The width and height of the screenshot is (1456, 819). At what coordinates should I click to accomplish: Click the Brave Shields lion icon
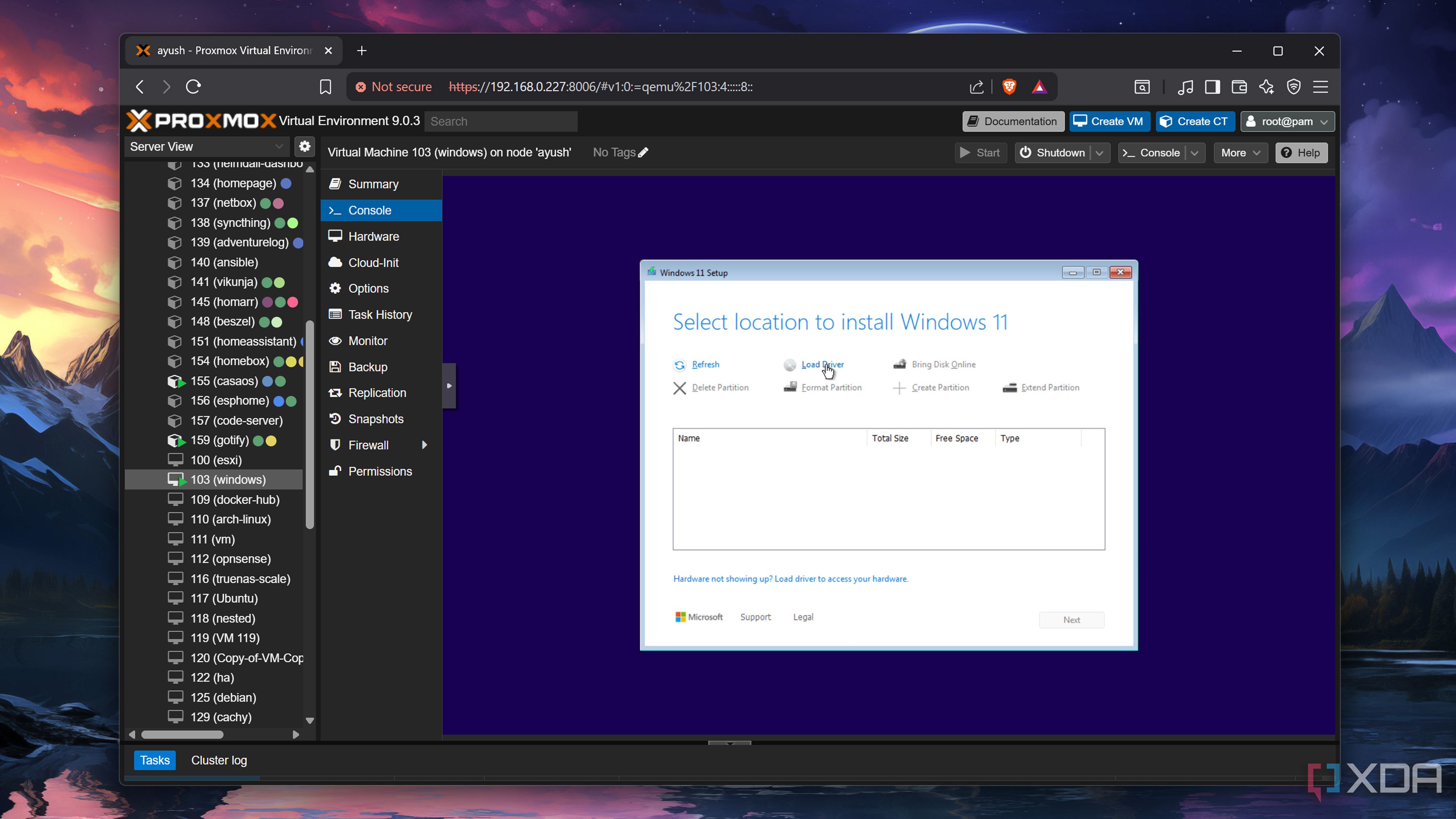1009,86
